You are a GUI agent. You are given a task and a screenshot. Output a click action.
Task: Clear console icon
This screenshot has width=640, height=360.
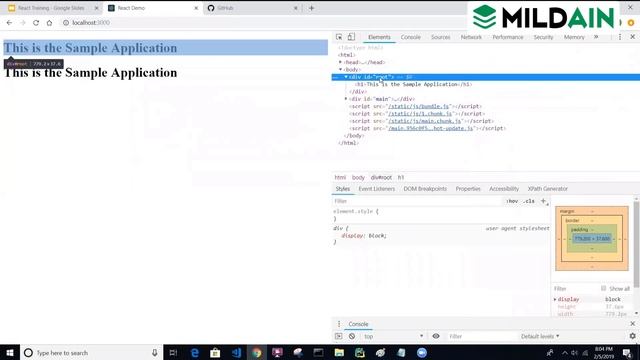[352, 336]
